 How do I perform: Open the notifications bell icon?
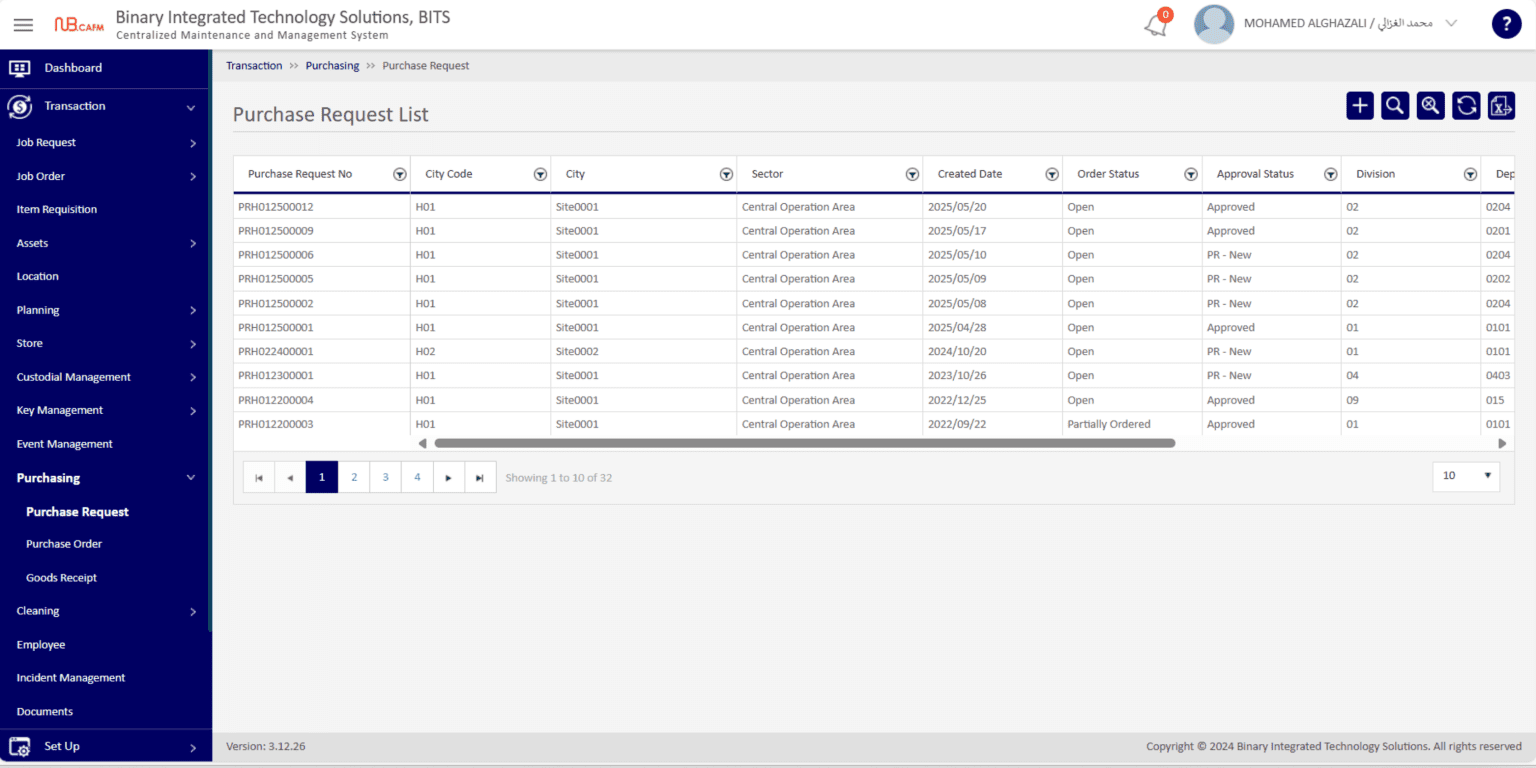pyautogui.click(x=1156, y=25)
